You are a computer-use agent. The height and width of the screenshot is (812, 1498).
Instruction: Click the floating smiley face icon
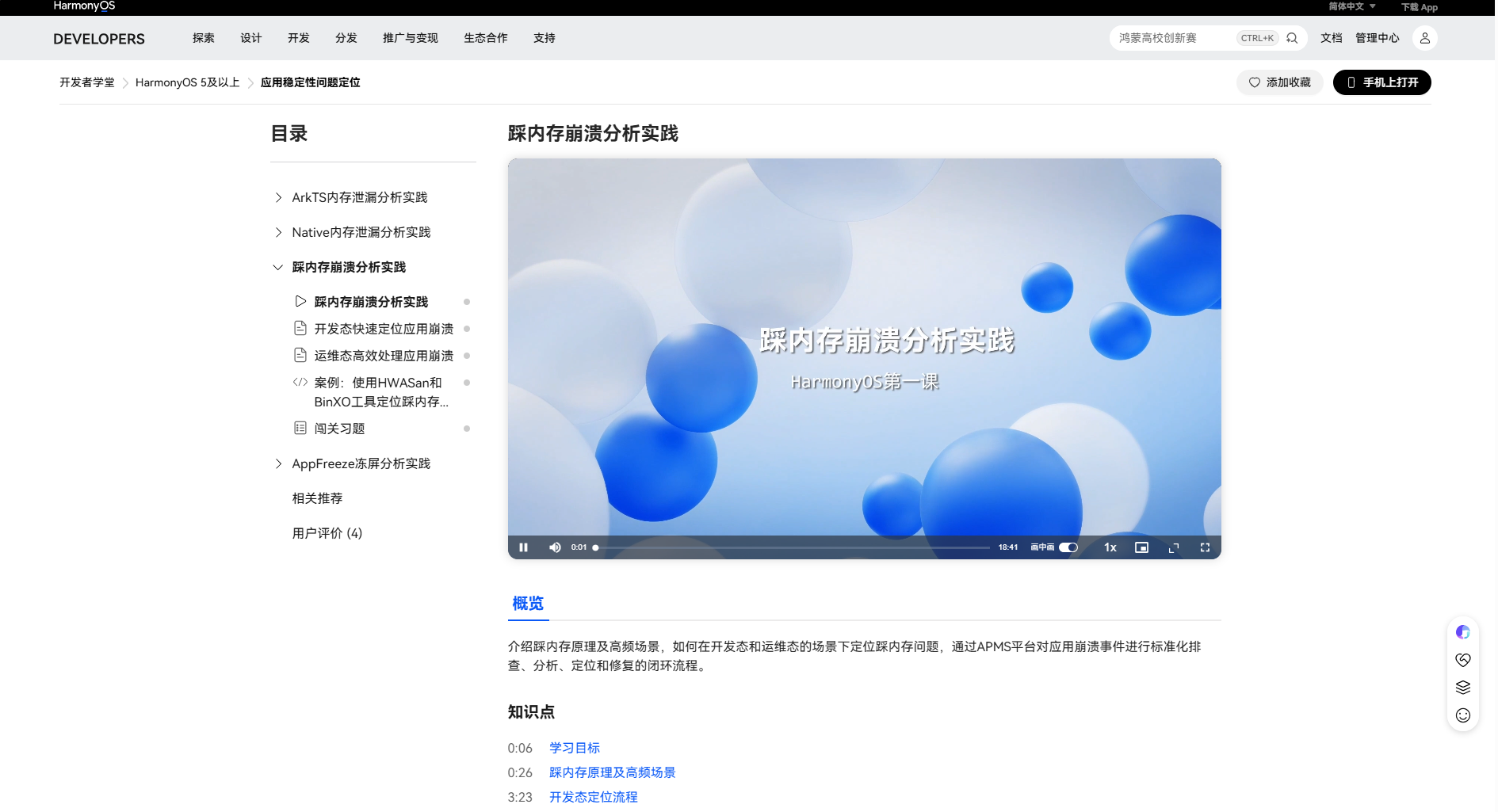coord(1463,715)
